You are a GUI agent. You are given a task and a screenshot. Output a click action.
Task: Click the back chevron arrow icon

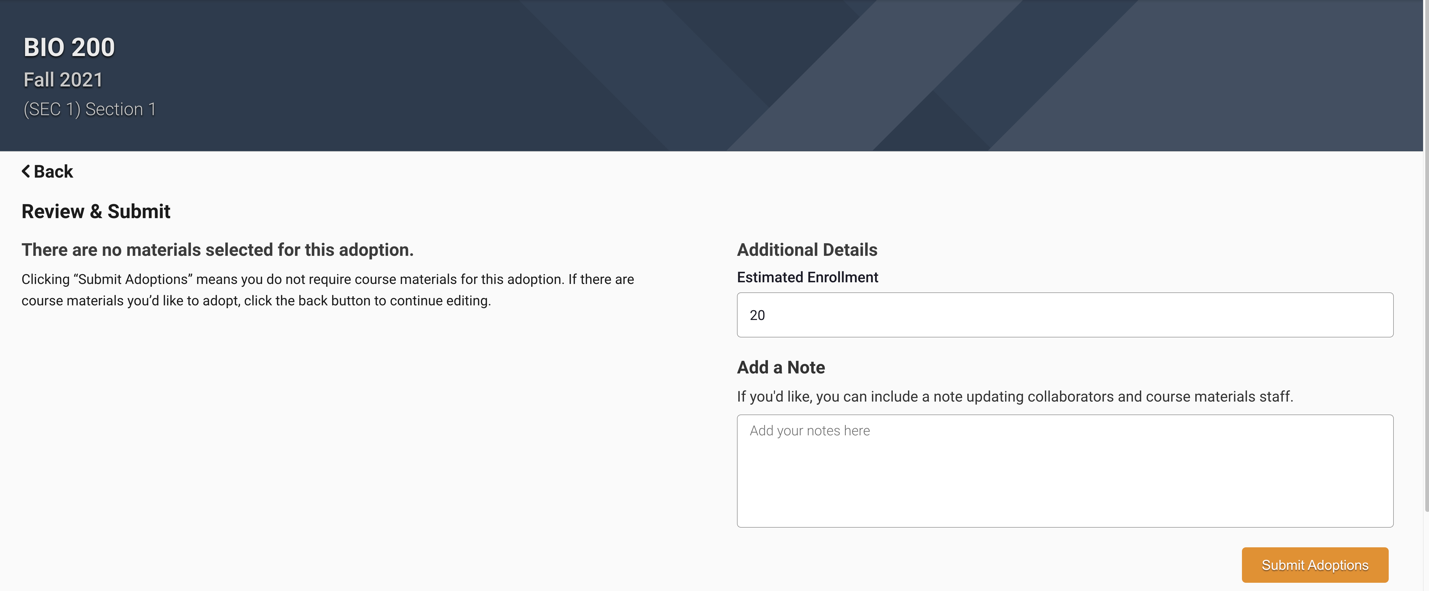[26, 172]
